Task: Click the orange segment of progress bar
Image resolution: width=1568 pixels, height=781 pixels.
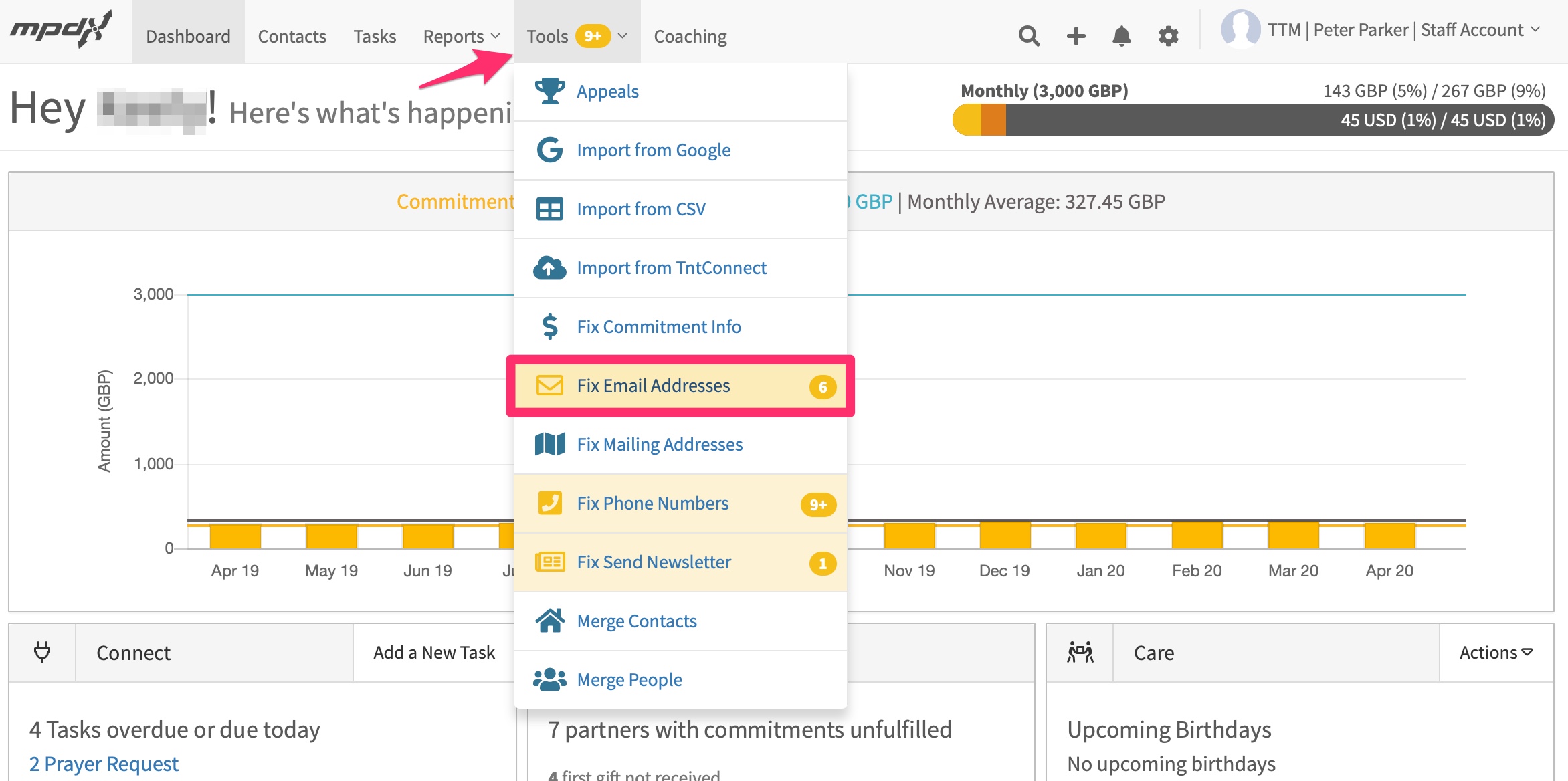Action: click(x=993, y=120)
